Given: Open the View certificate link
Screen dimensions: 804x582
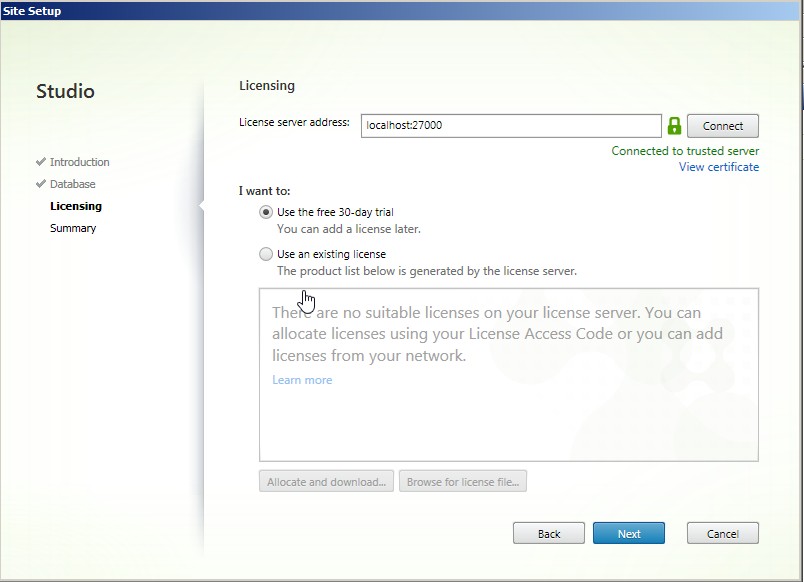Looking at the screenshot, I should coord(718,167).
